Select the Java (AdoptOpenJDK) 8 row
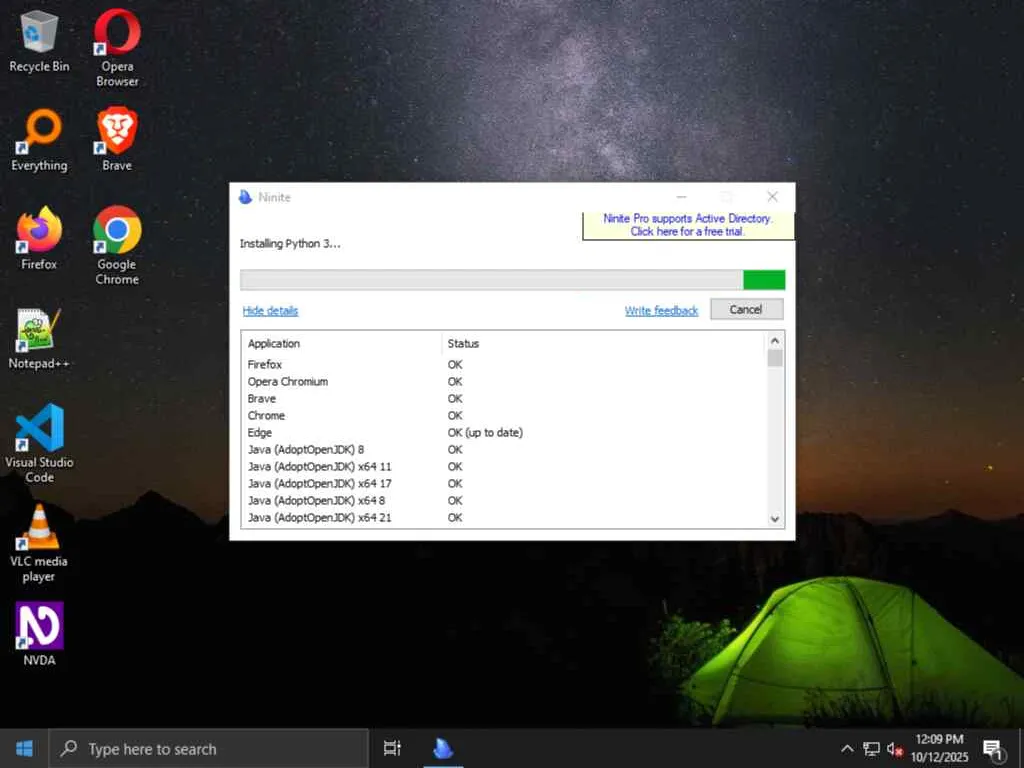This screenshot has width=1024, height=768. pos(504,449)
